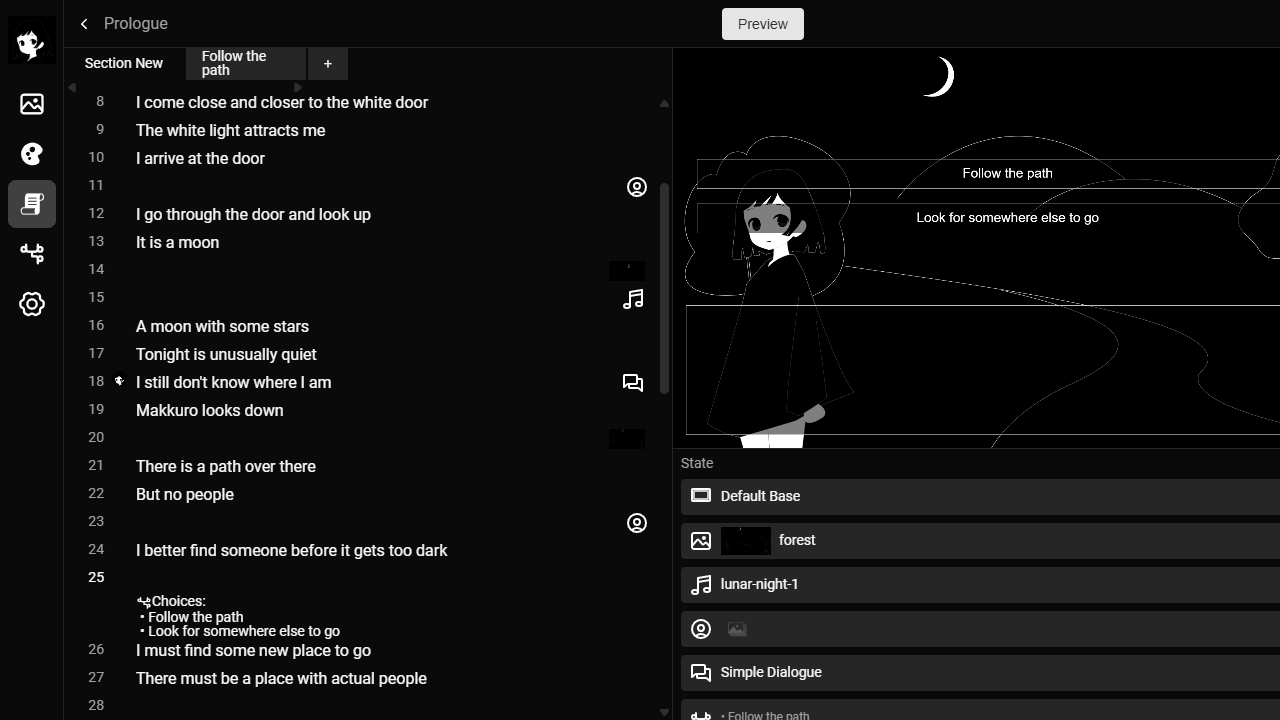This screenshot has width=1280, height=720.
Task: Click the Preview button
Action: click(x=763, y=24)
